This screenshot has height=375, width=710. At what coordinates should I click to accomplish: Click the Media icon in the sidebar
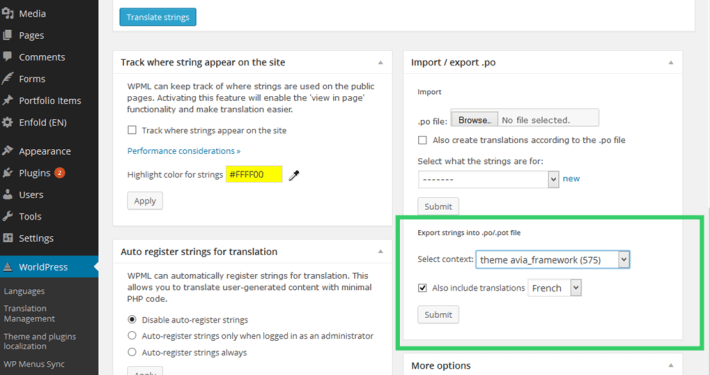[x=8, y=14]
